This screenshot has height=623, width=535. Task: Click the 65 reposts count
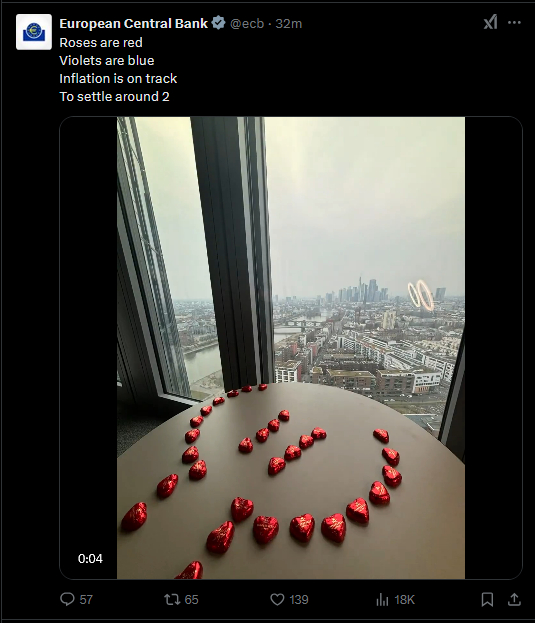coord(191,600)
